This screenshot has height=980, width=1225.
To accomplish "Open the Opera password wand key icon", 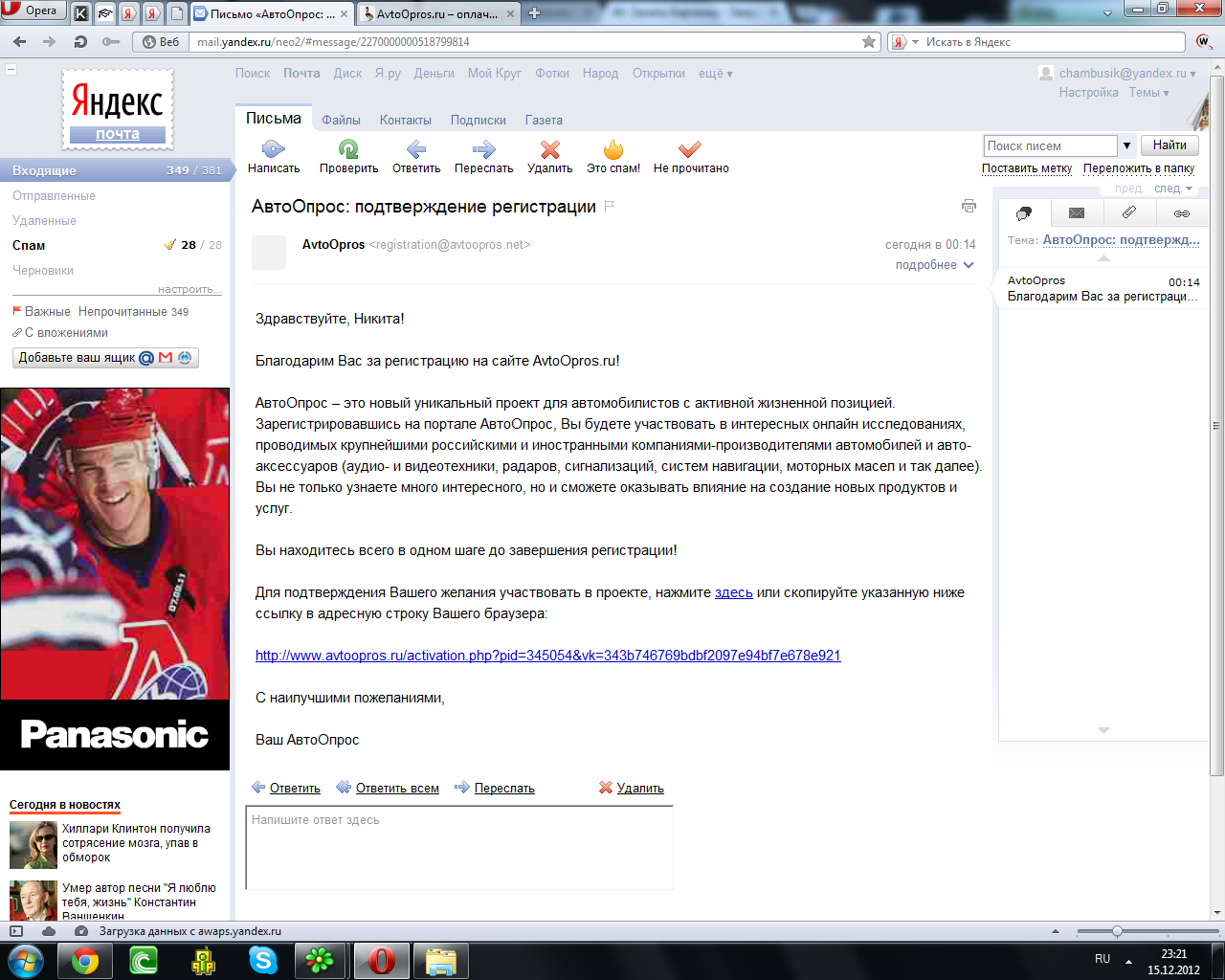I will [111, 42].
